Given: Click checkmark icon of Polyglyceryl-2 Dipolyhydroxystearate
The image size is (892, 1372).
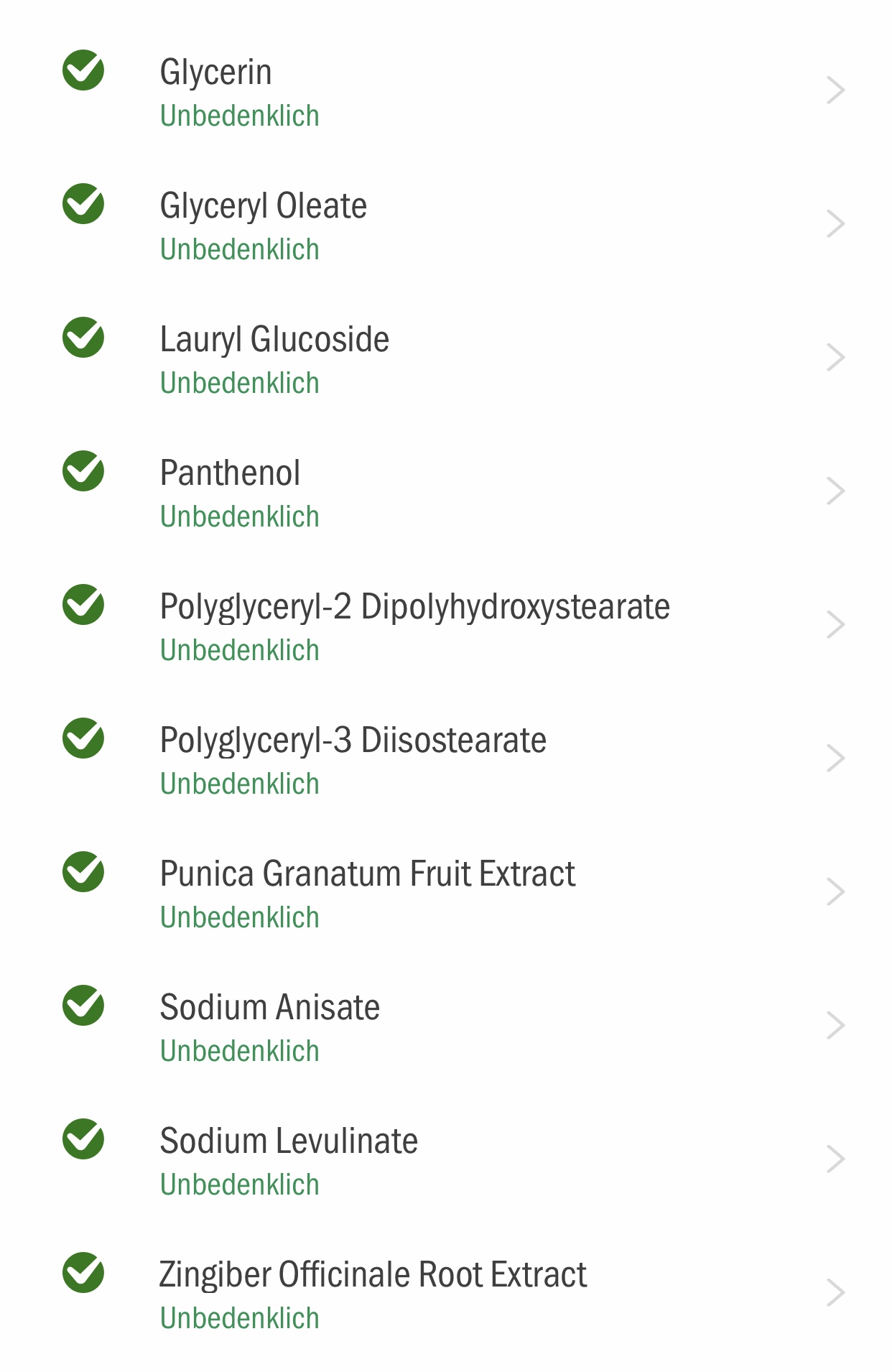Looking at the screenshot, I should coord(83,605).
